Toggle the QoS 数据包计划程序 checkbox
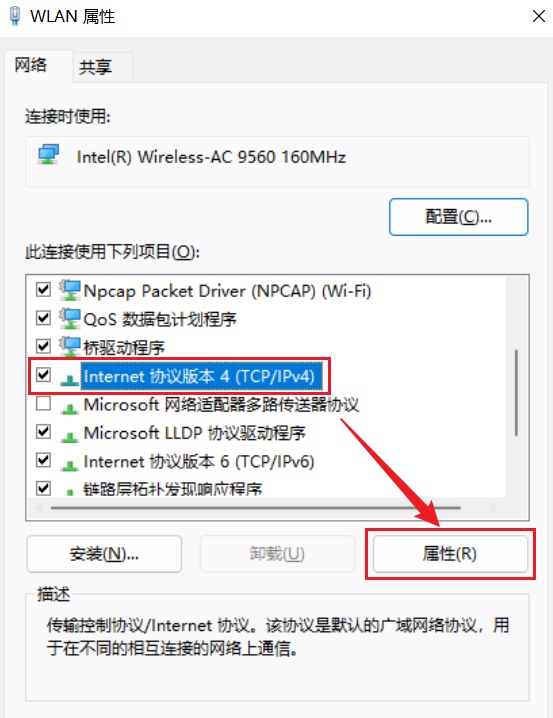Screen dimensions: 553x718 point(43,318)
